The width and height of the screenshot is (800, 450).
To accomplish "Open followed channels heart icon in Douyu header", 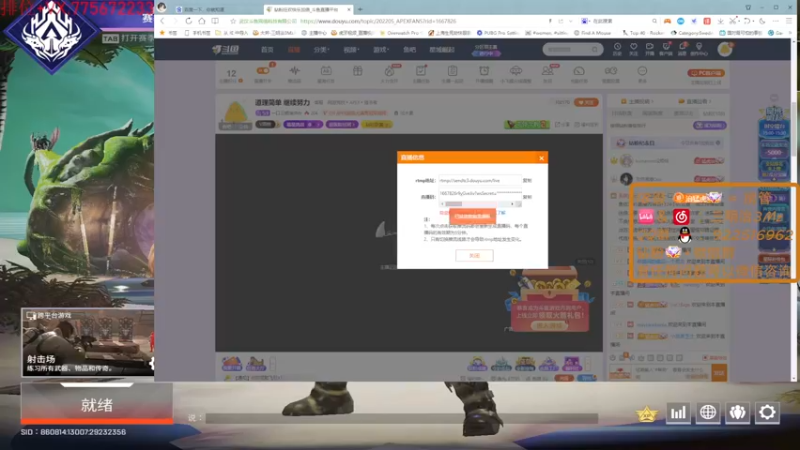I will coord(634,48).
